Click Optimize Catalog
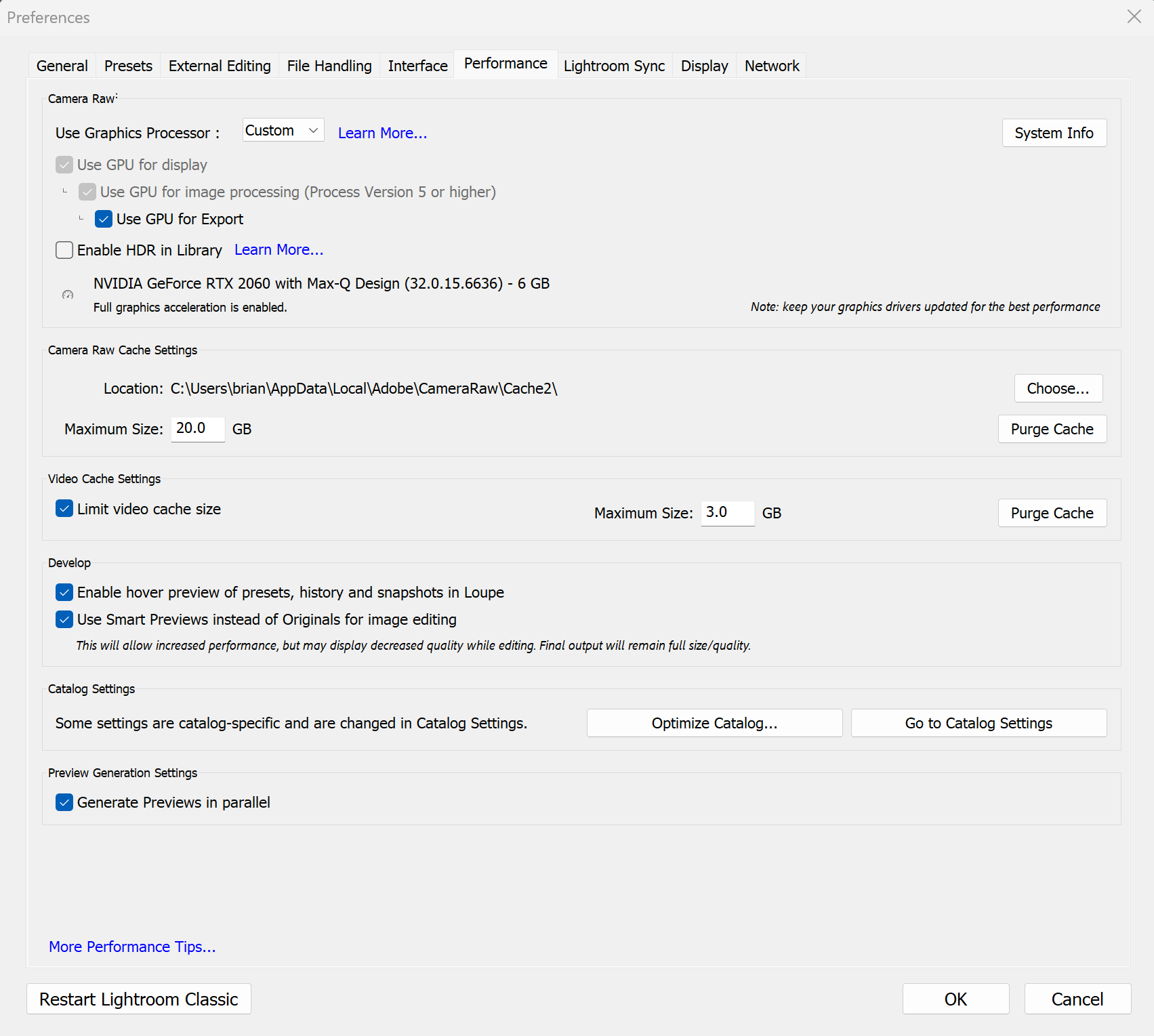Screen dimensions: 1154x1036 pos(714,723)
